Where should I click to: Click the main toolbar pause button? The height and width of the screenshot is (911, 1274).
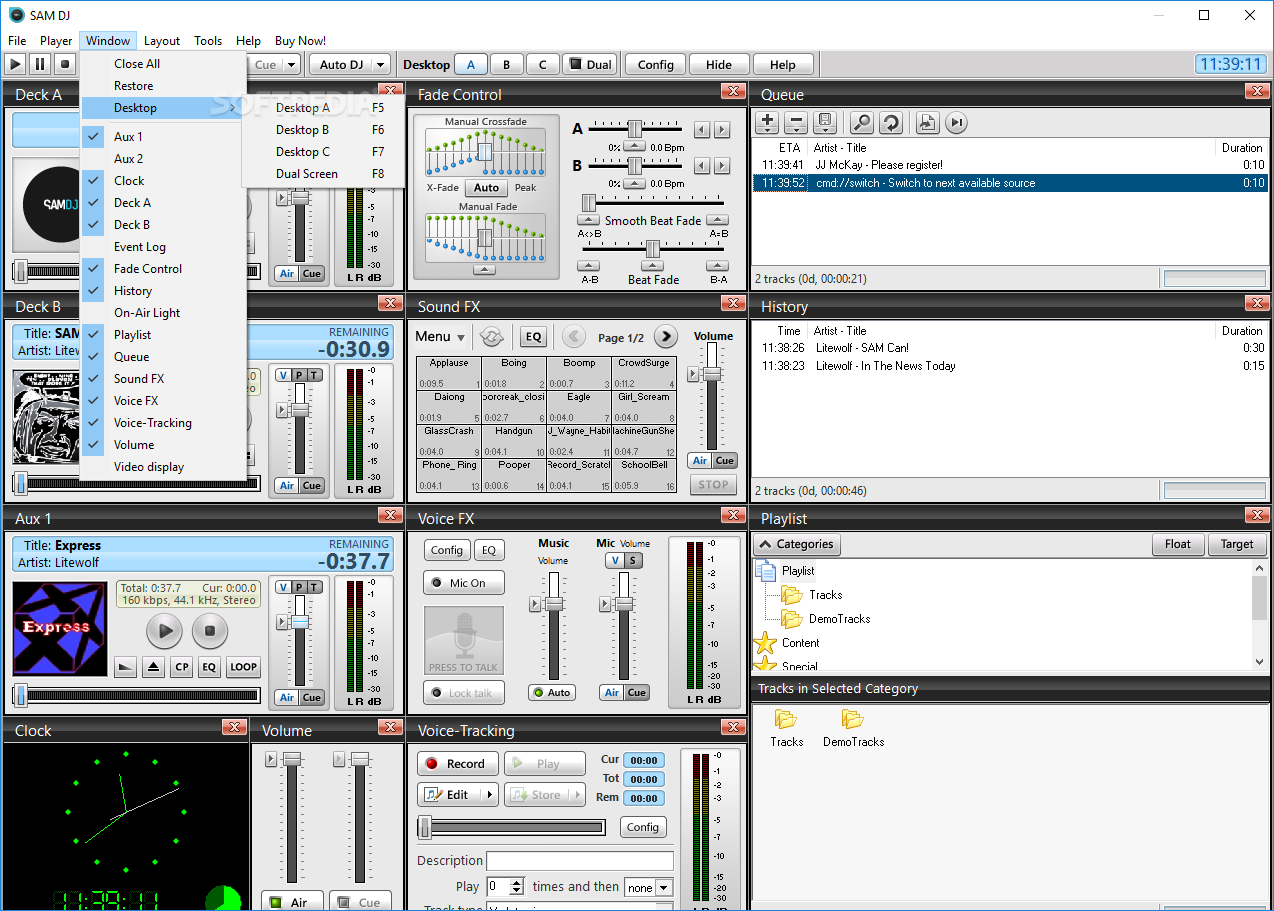(x=40, y=64)
